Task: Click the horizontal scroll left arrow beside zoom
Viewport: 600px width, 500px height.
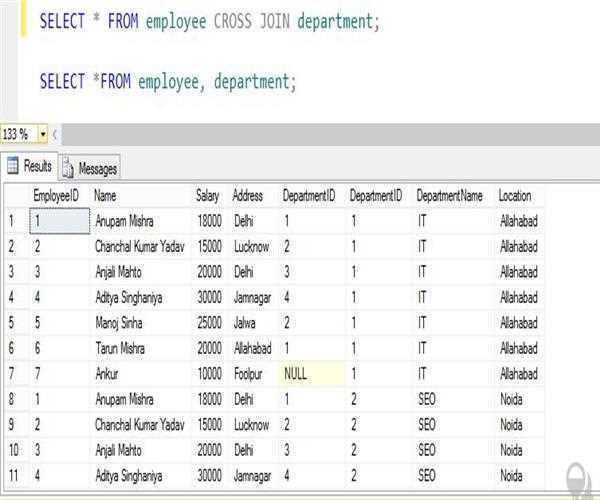Action: 54,134
